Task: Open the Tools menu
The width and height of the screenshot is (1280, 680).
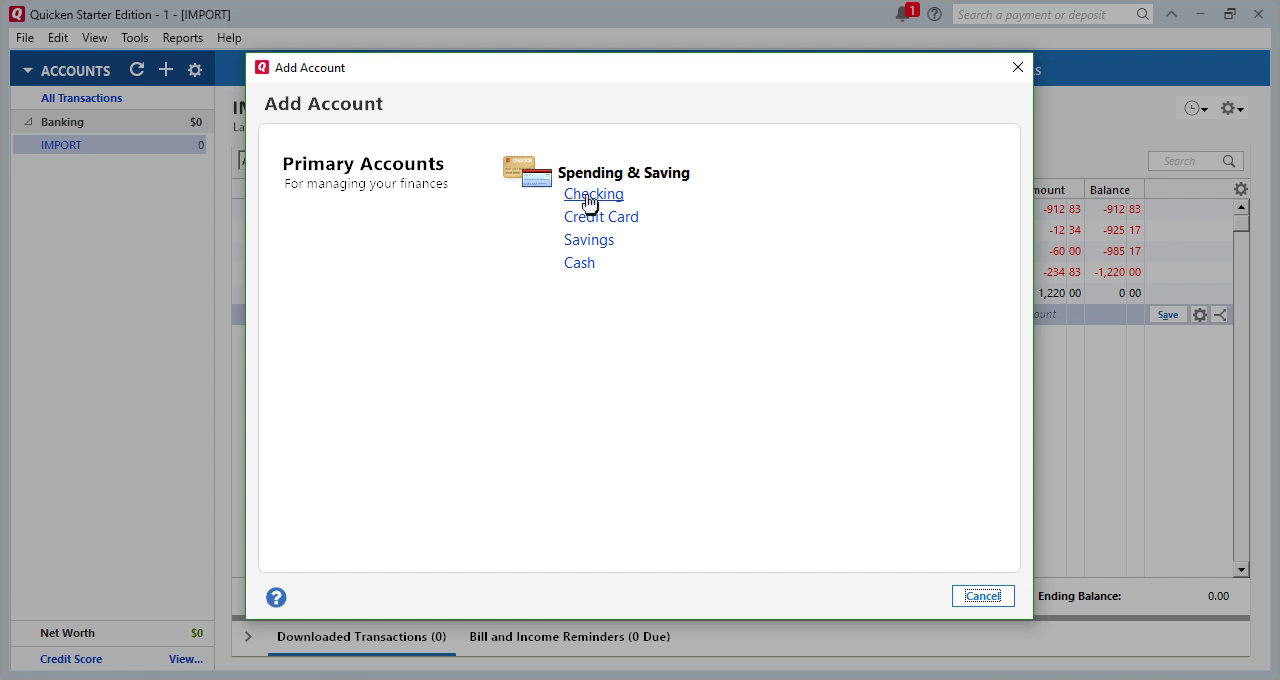Action: click(134, 38)
